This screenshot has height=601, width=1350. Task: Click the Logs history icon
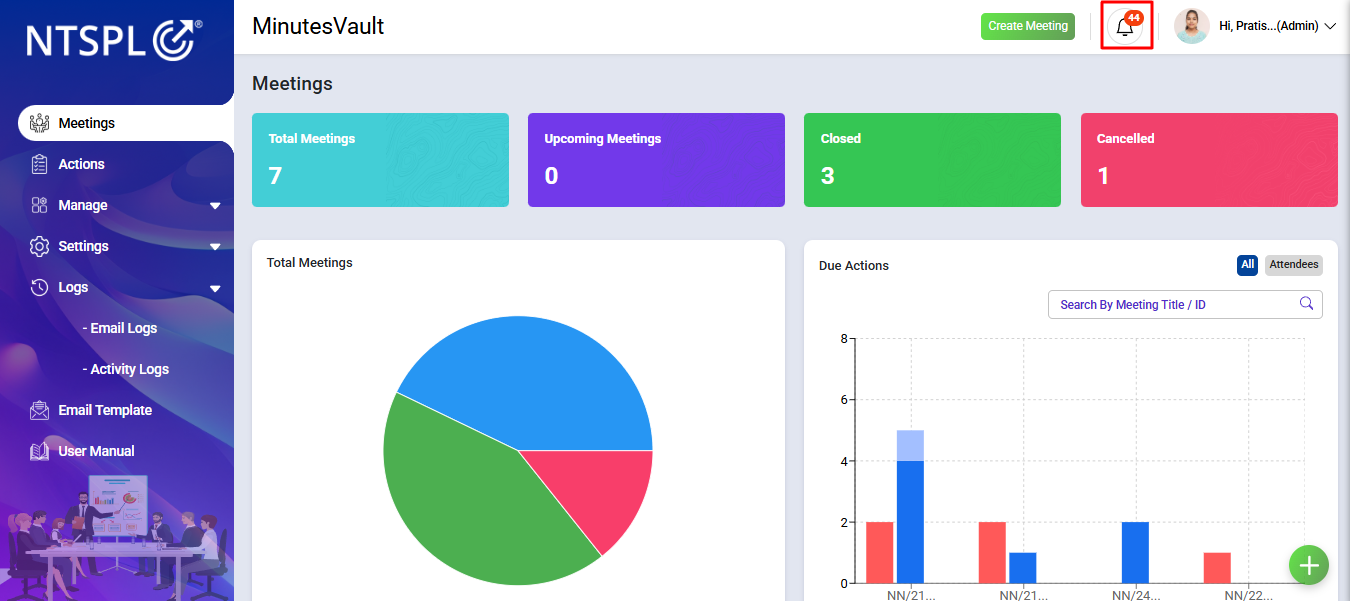40,287
